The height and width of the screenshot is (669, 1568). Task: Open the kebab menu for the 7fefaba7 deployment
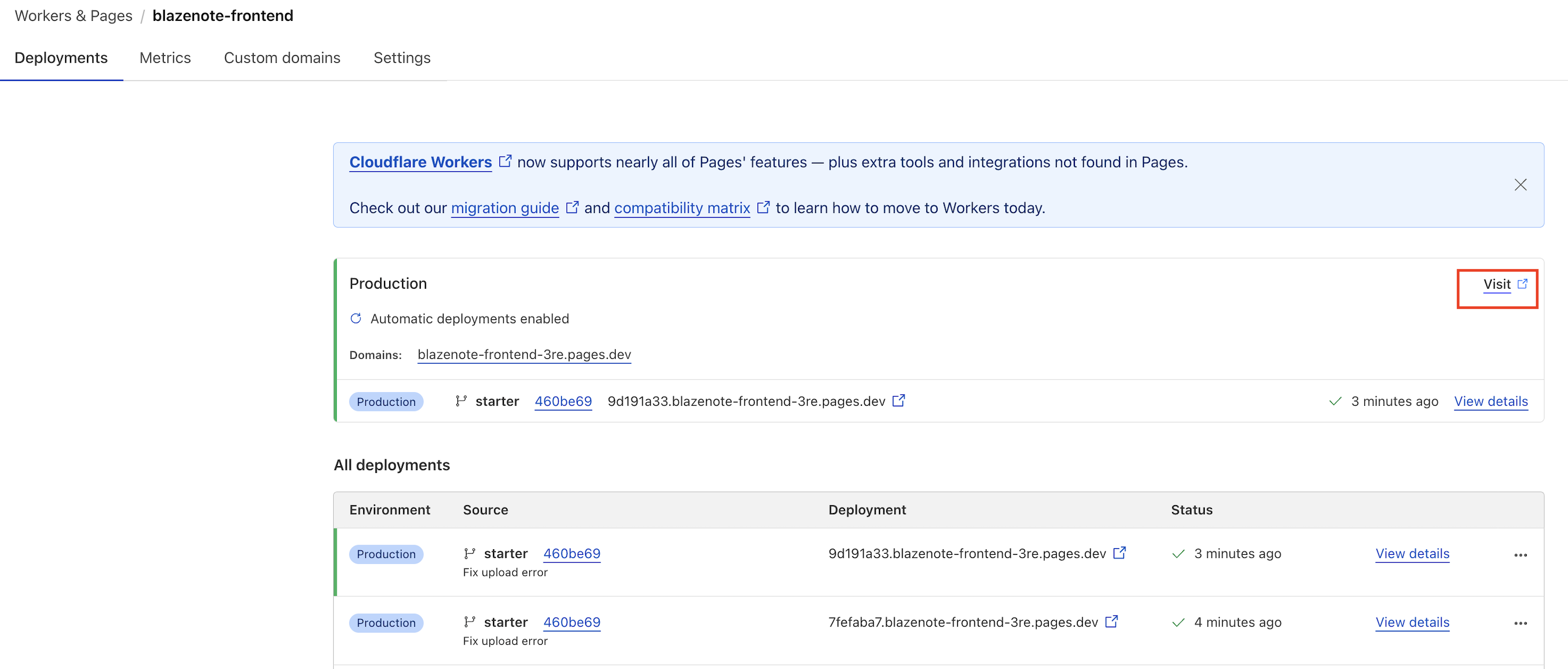click(1521, 623)
